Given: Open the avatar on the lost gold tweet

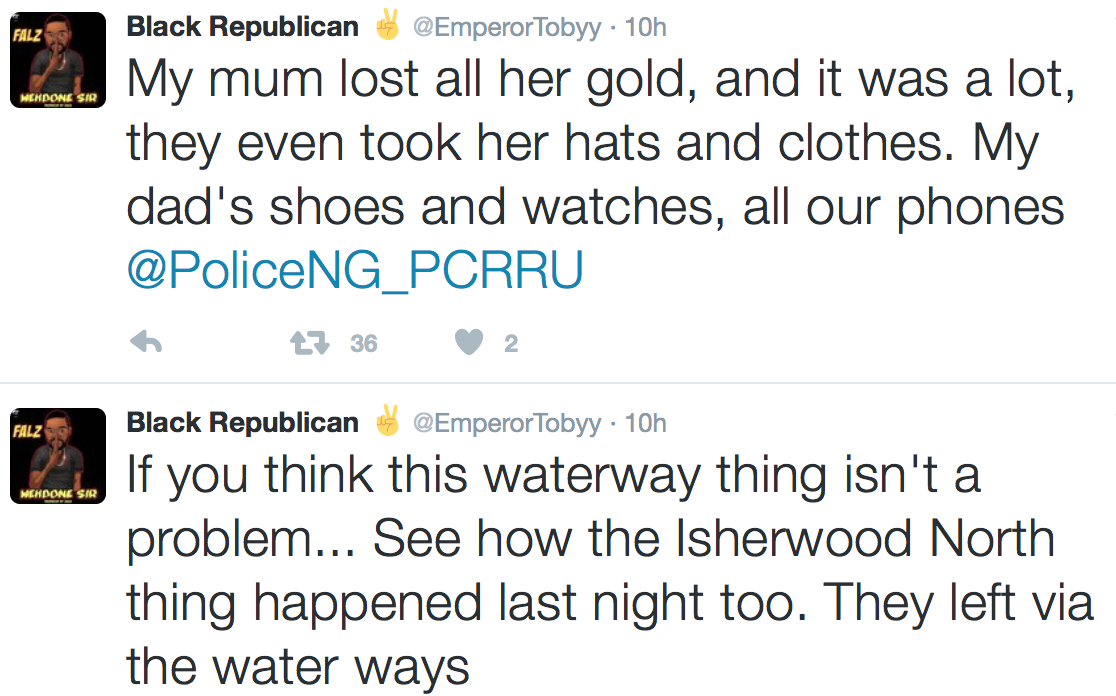Looking at the screenshot, I should (x=58, y=60).
